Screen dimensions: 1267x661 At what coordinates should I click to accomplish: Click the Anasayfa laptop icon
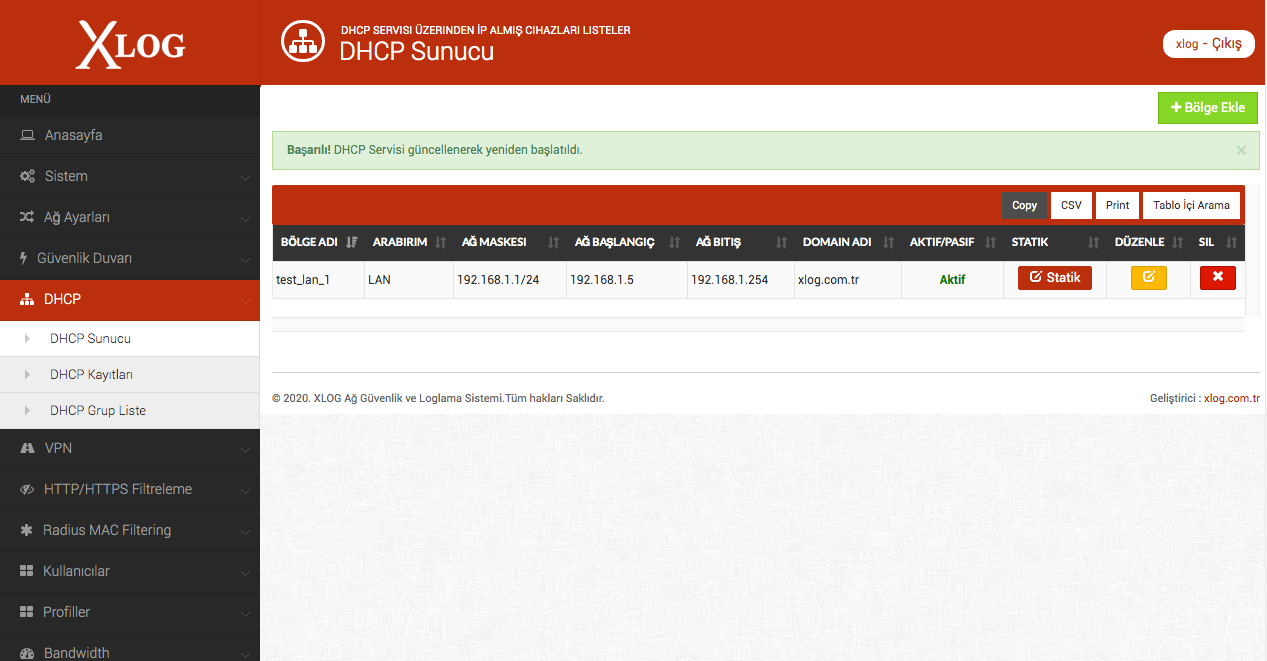pos(28,135)
